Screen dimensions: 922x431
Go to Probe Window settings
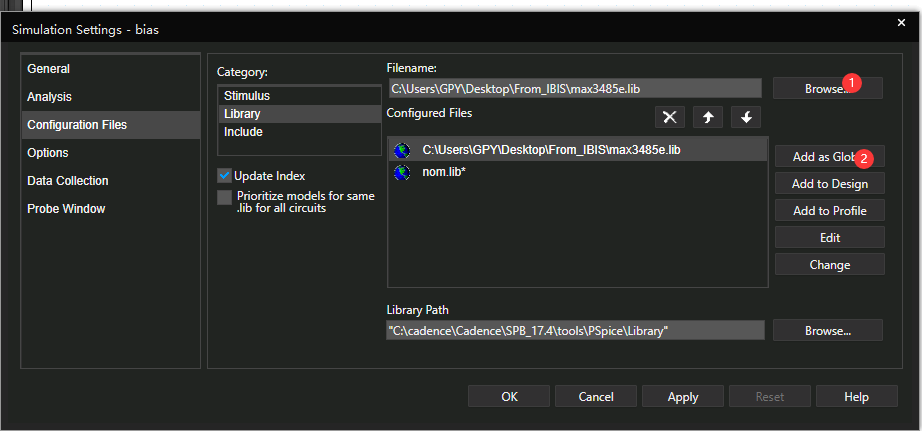click(66, 209)
